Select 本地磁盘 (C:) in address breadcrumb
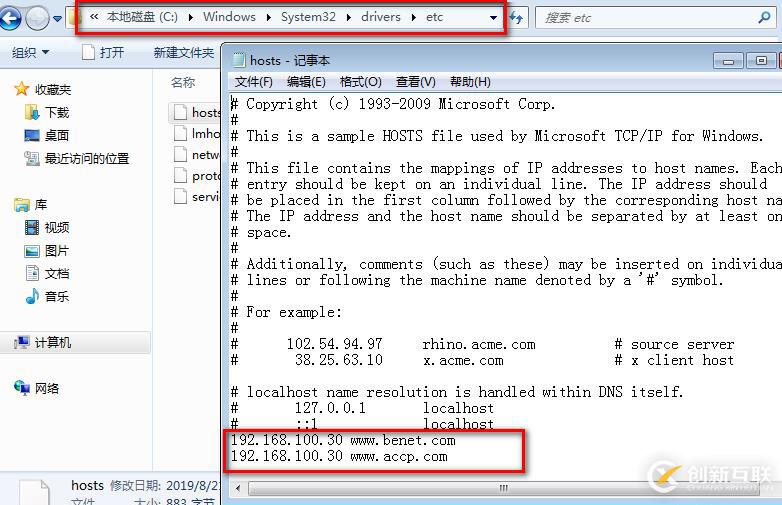782x505 pixels. tap(142, 17)
